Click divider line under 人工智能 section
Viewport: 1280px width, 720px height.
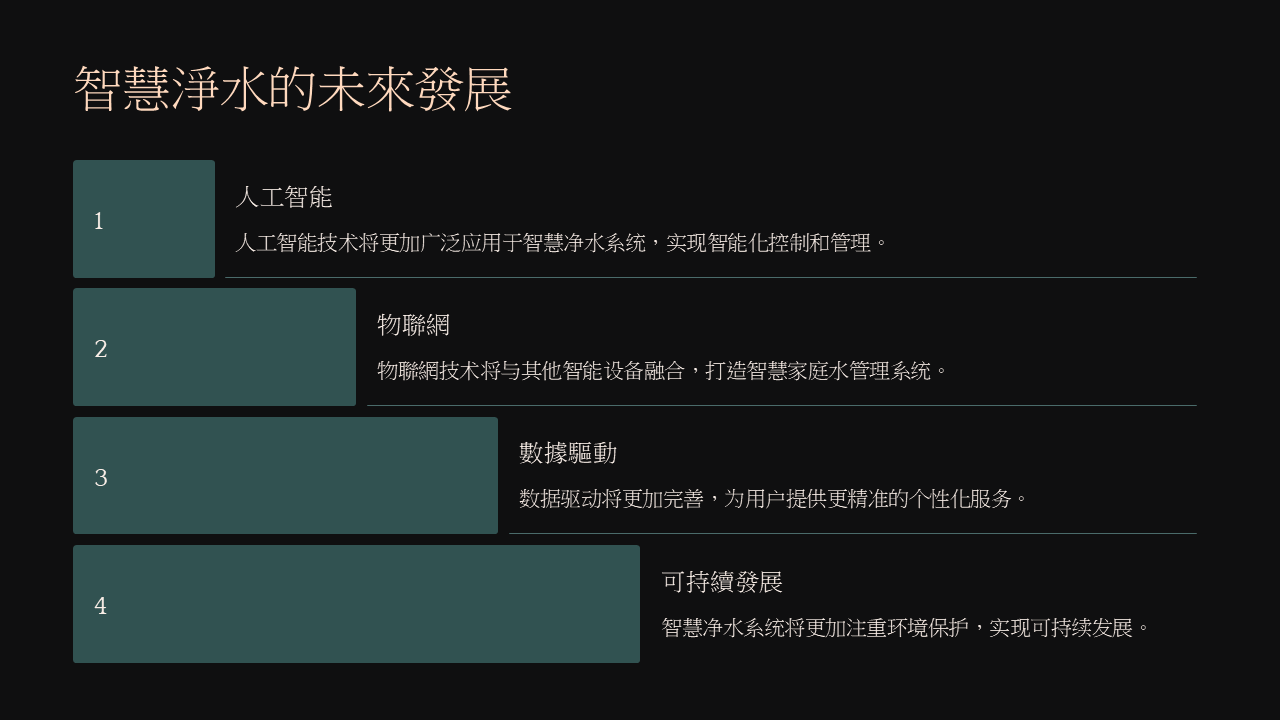pyautogui.click(x=711, y=277)
